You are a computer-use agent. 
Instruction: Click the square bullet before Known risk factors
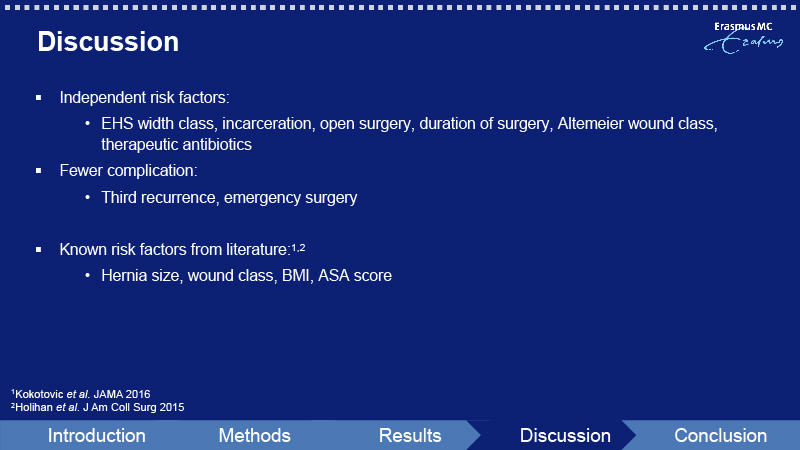pos(39,249)
